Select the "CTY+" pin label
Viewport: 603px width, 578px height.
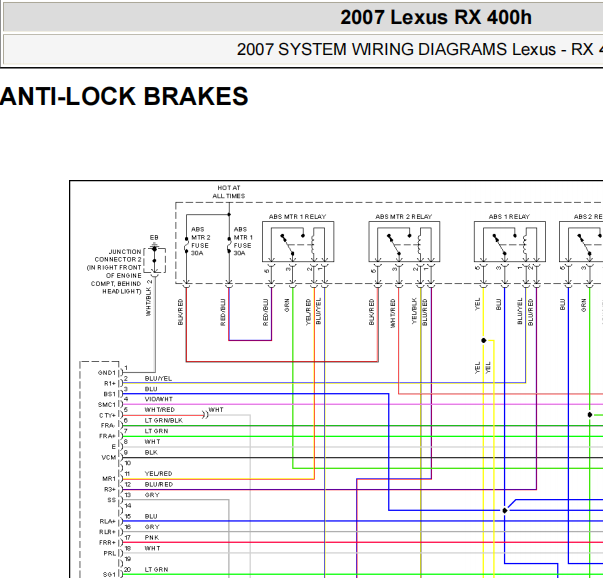(x=107, y=416)
